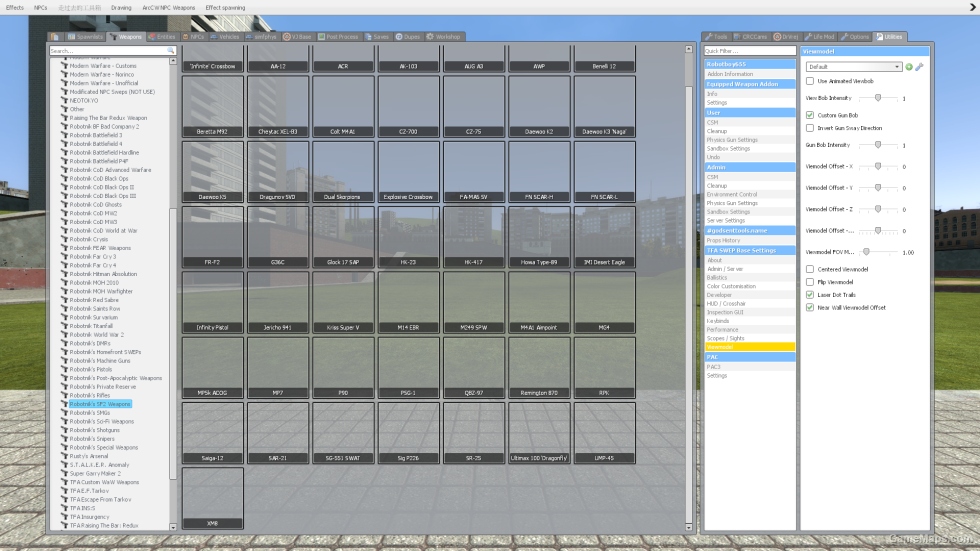Open the Default preset dropdown

click(854, 67)
